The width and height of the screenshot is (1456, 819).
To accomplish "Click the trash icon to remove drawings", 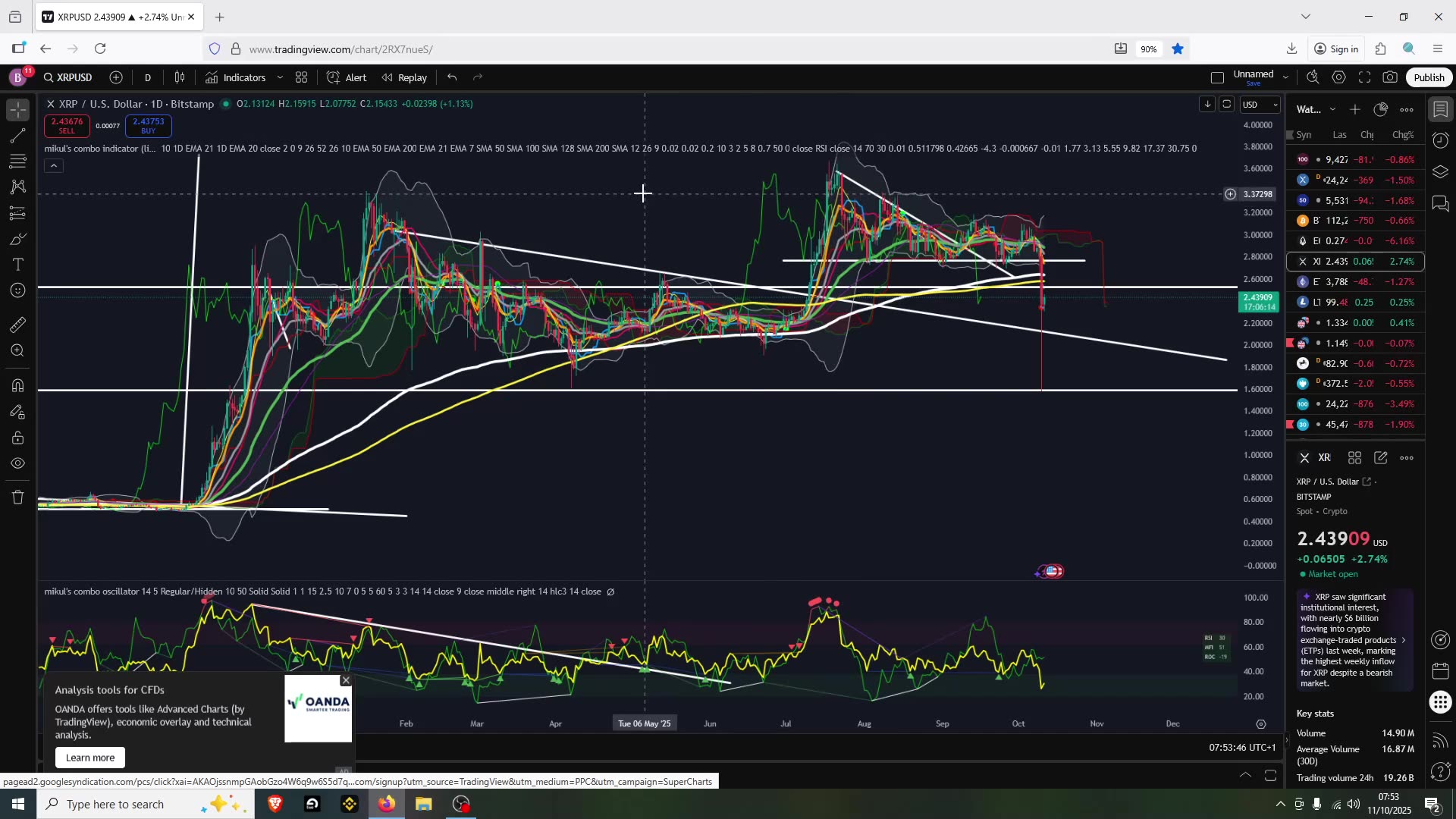I will pyautogui.click(x=17, y=497).
